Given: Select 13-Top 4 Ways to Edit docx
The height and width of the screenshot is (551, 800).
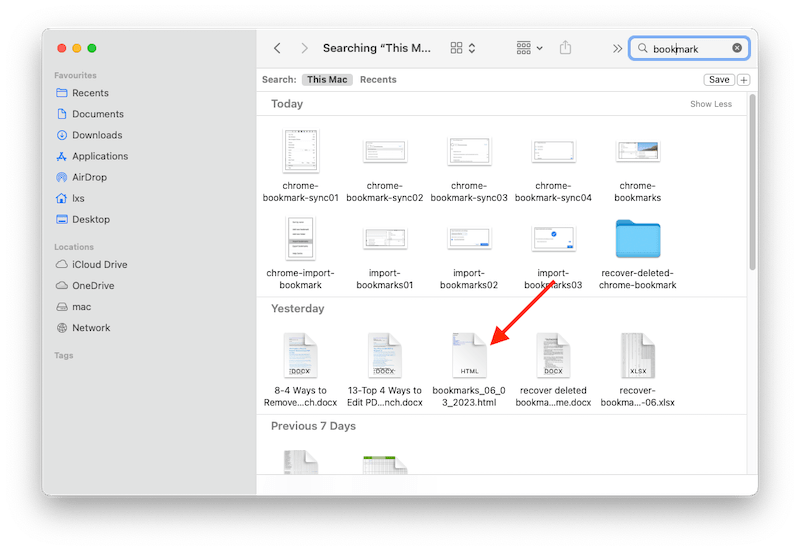Looking at the screenshot, I should [385, 370].
